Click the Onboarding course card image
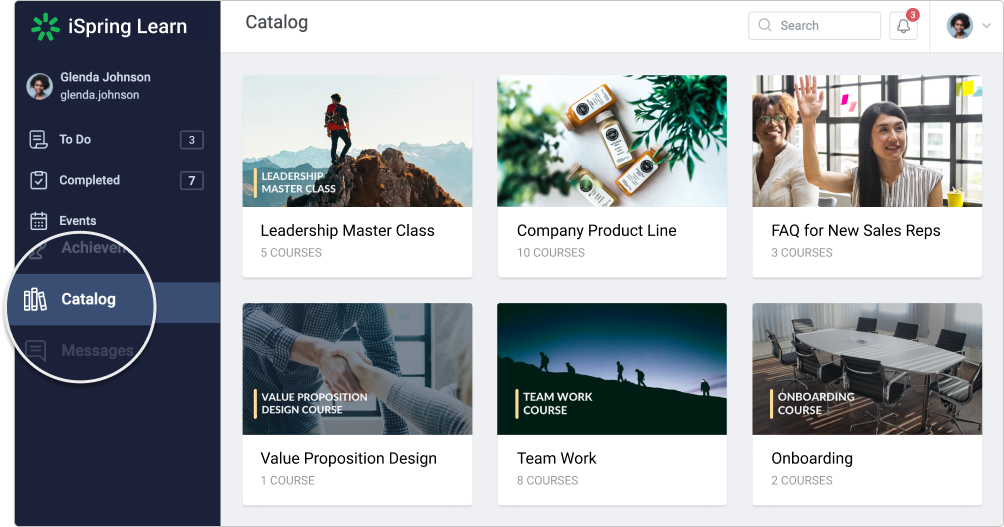Viewport: 1004px width, 527px height. [866, 369]
